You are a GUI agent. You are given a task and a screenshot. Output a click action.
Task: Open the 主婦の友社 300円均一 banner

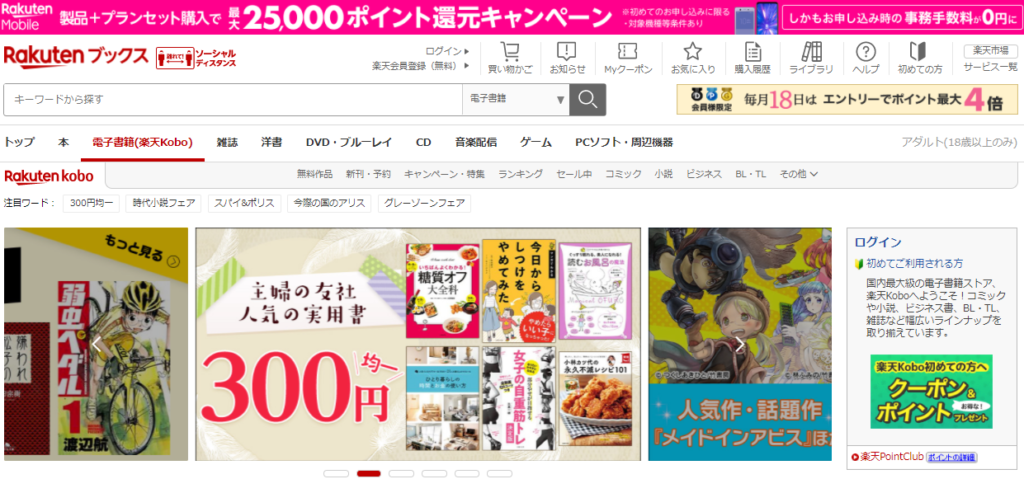(x=418, y=344)
